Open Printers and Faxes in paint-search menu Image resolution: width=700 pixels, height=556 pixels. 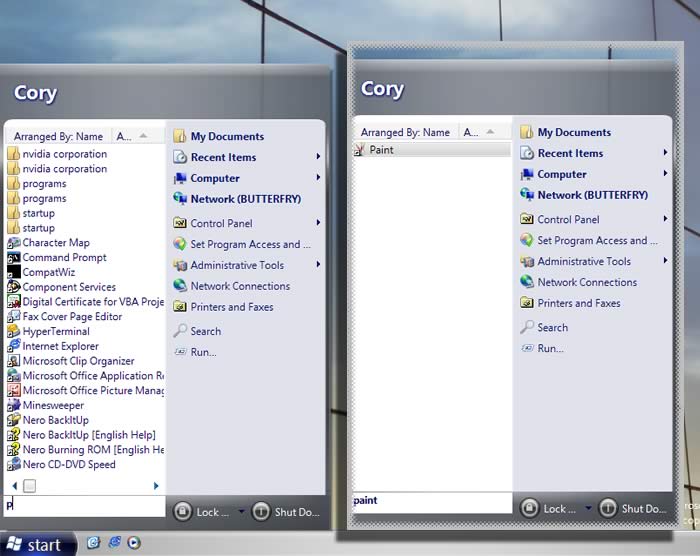pos(571,303)
